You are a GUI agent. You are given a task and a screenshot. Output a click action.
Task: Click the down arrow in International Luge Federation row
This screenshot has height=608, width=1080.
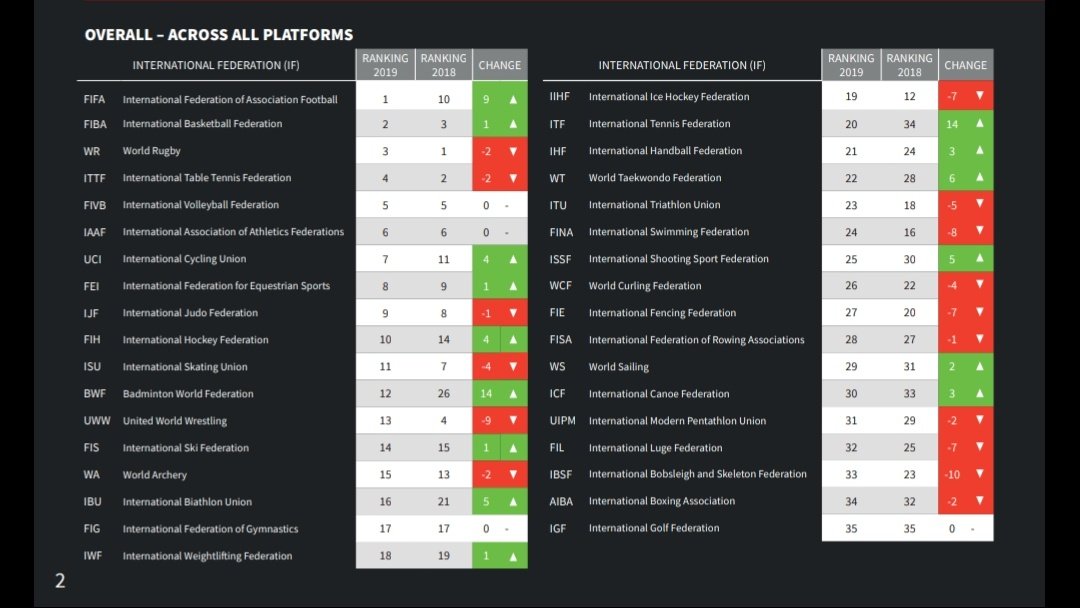[x=979, y=447]
